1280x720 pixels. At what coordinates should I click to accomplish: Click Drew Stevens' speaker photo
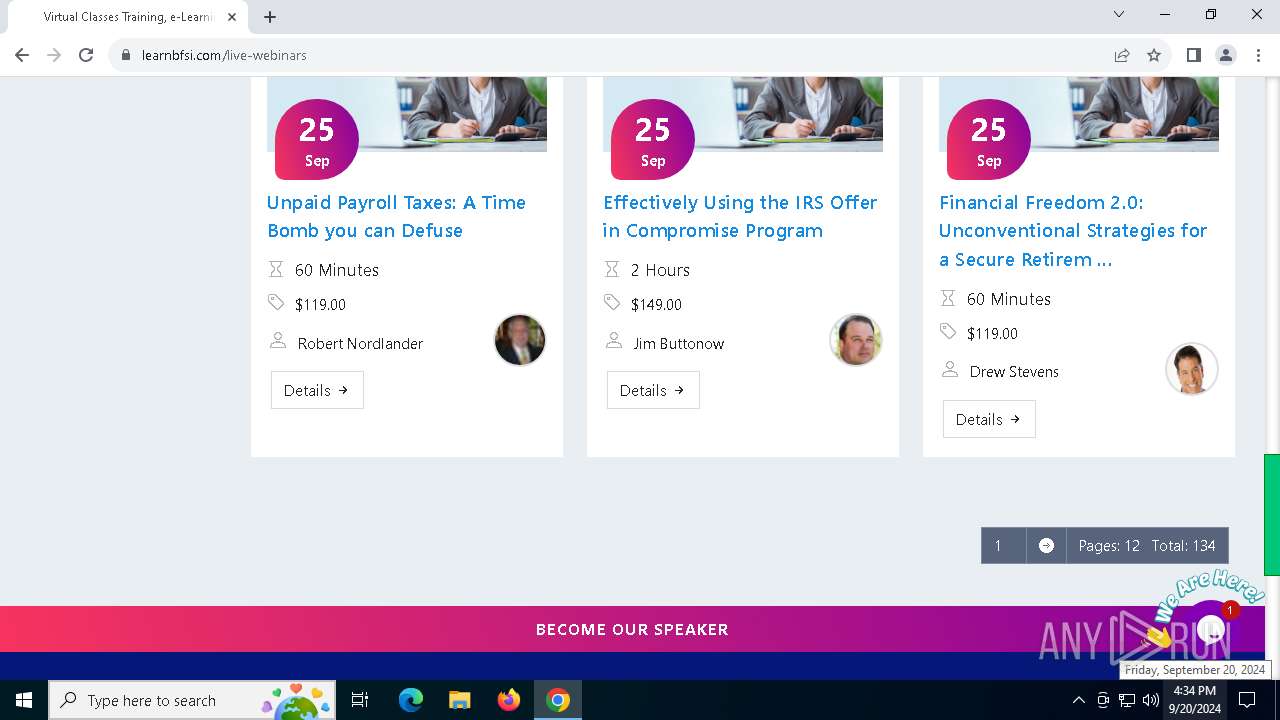point(1192,369)
